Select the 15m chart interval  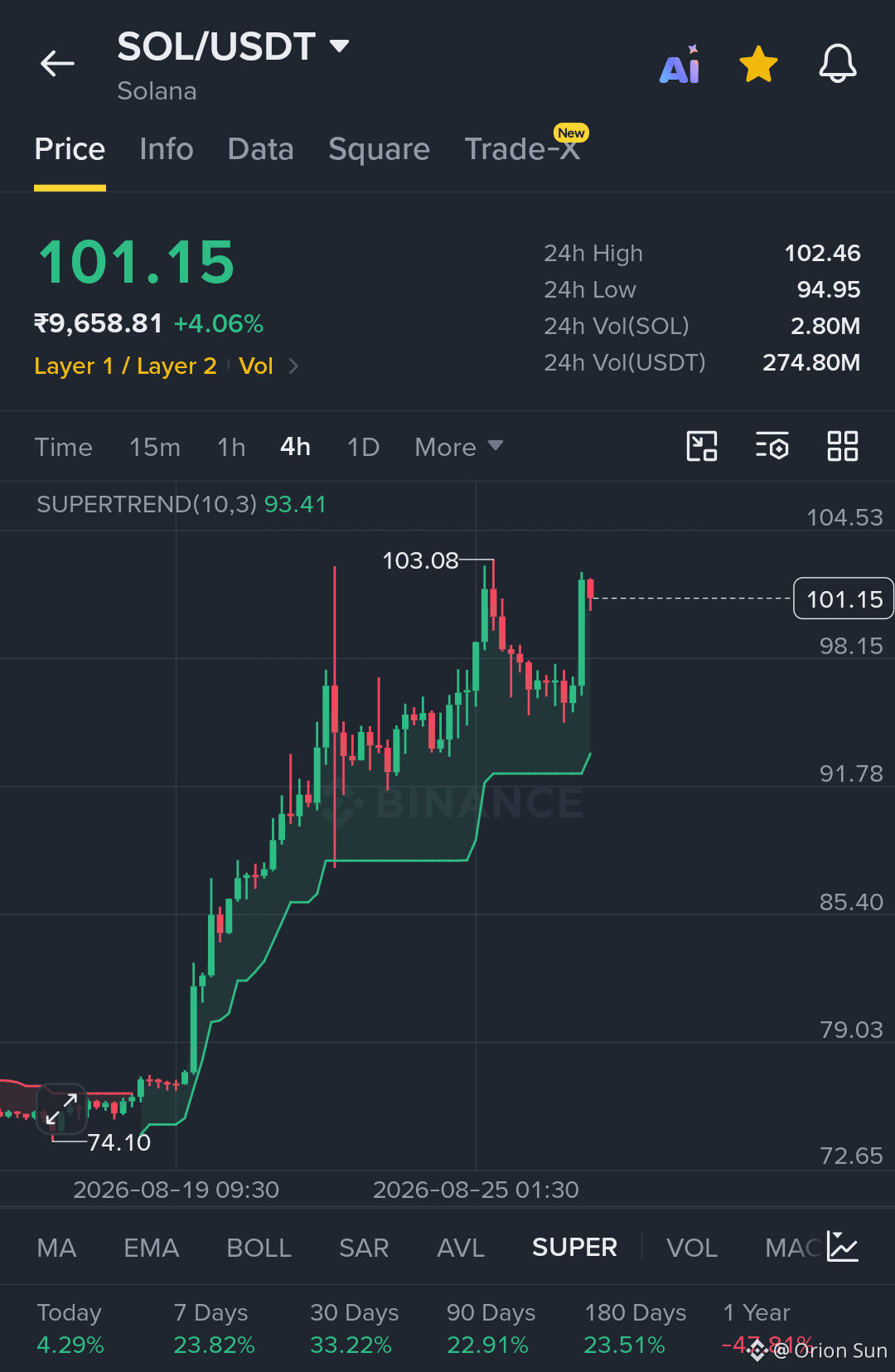155,447
